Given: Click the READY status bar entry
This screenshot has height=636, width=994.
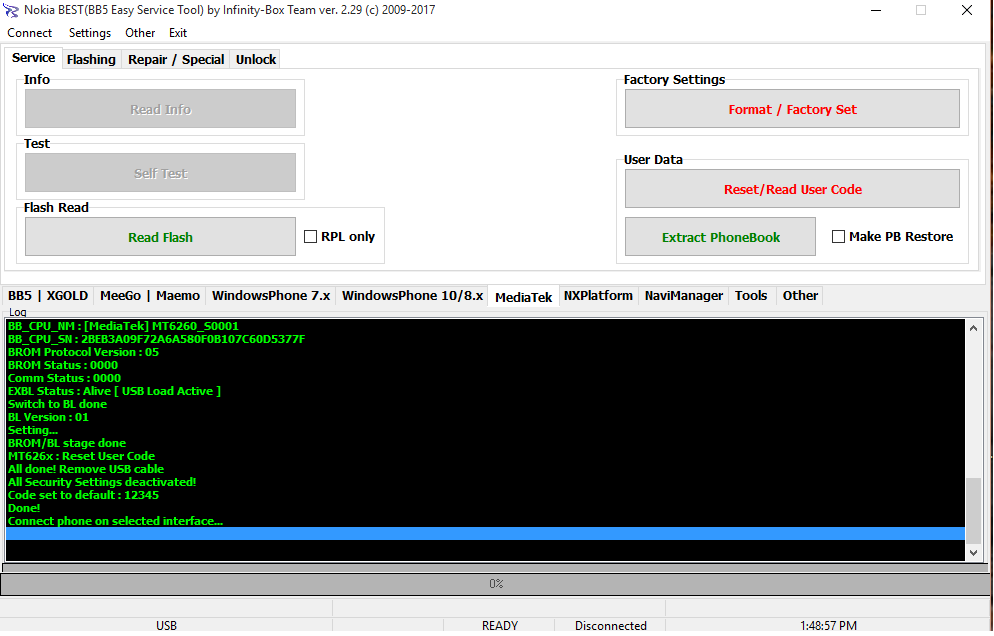Looking at the screenshot, I should (x=500, y=625).
